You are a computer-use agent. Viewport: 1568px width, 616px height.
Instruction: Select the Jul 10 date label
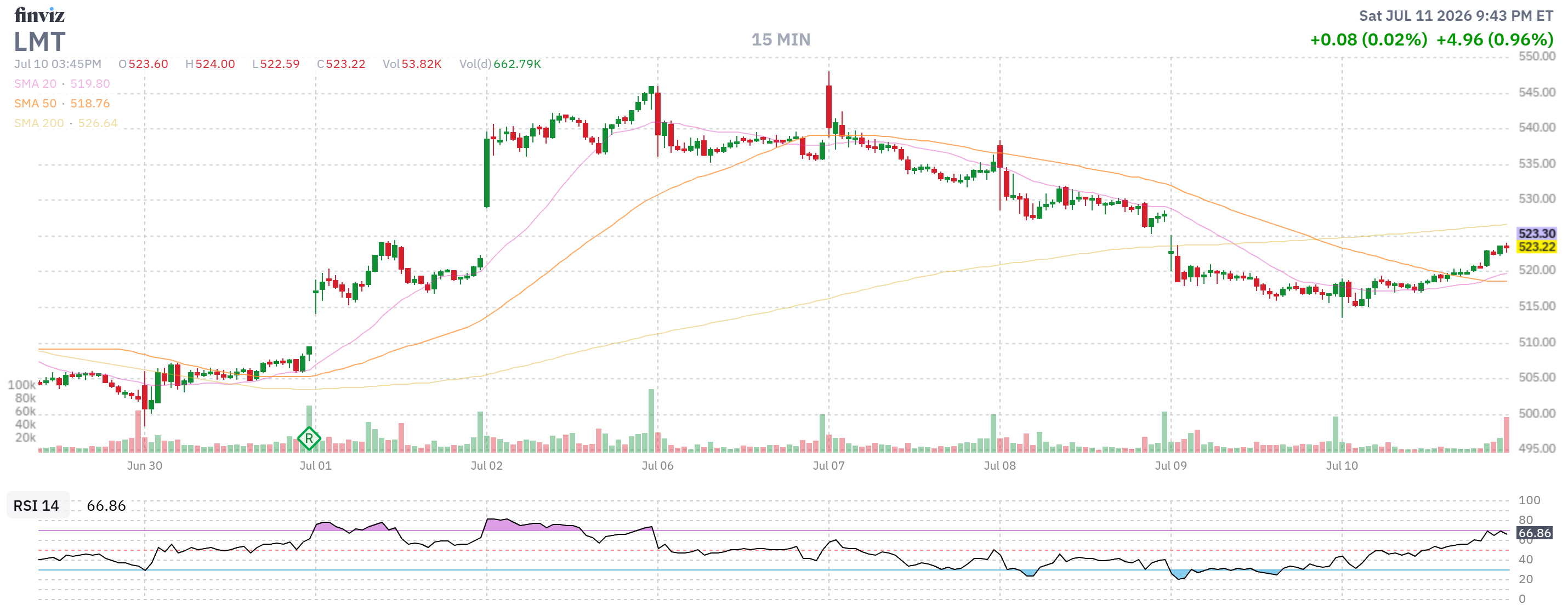point(1342,466)
